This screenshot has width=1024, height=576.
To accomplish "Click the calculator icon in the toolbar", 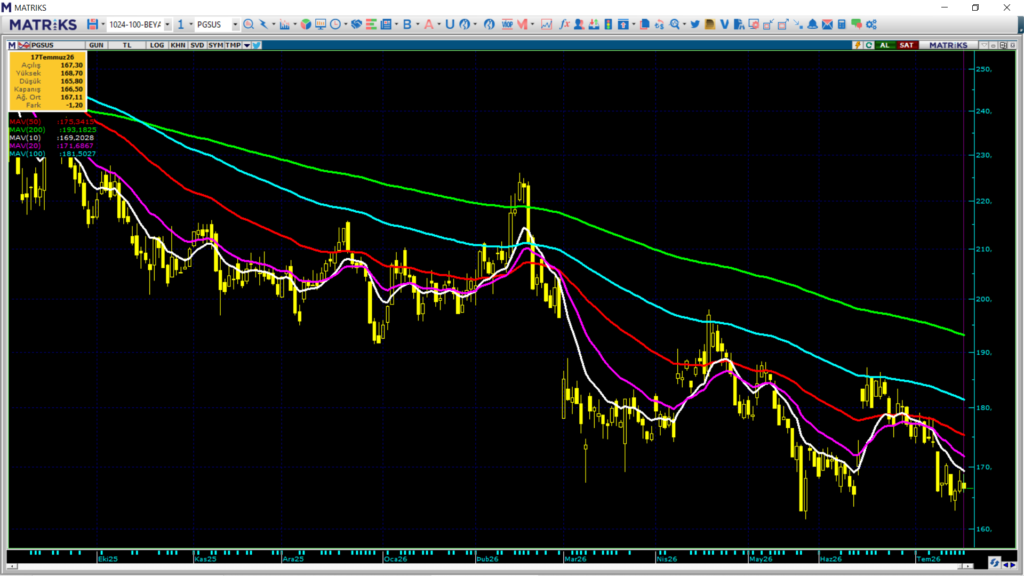I will click(x=842, y=24).
